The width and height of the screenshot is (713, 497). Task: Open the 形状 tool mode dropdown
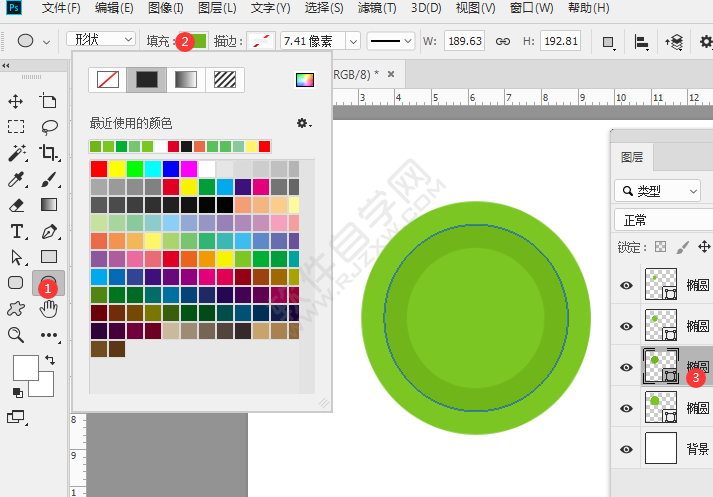[x=101, y=40]
